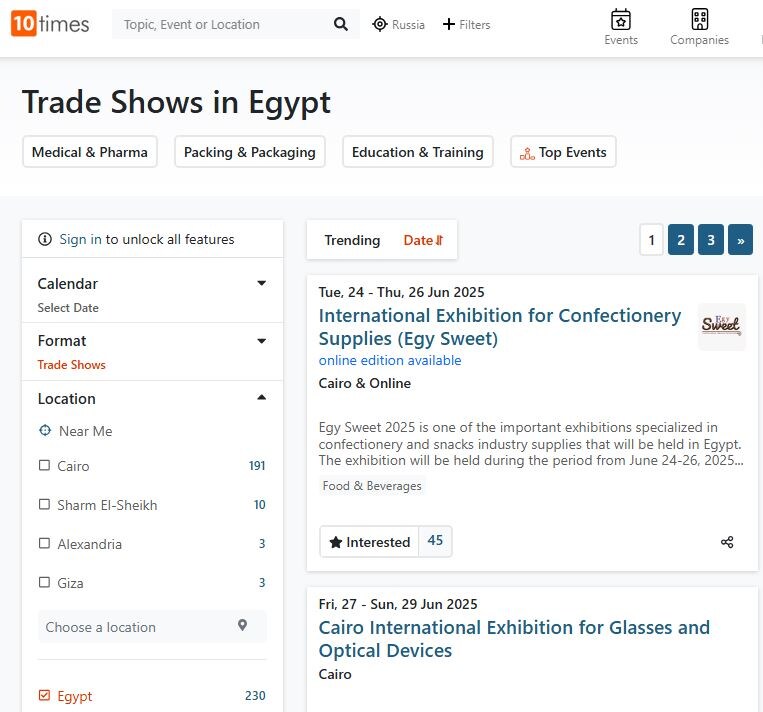Sort events by Date
Viewport: 763px width, 712px height.
tap(423, 240)
